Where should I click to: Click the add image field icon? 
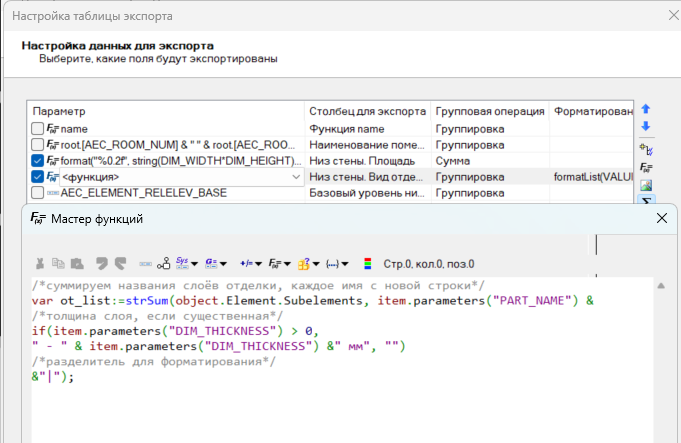point(645,185)
